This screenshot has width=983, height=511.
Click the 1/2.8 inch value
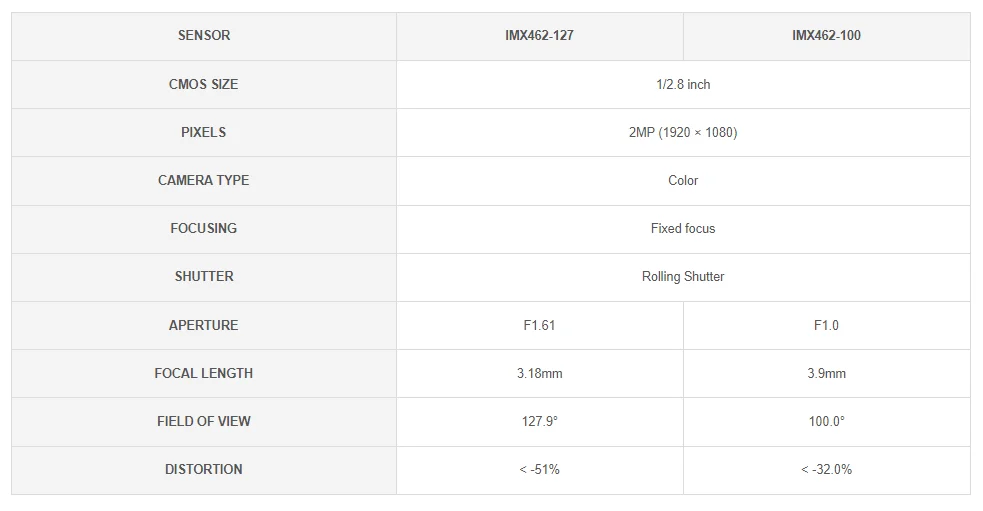coord(683,84)
